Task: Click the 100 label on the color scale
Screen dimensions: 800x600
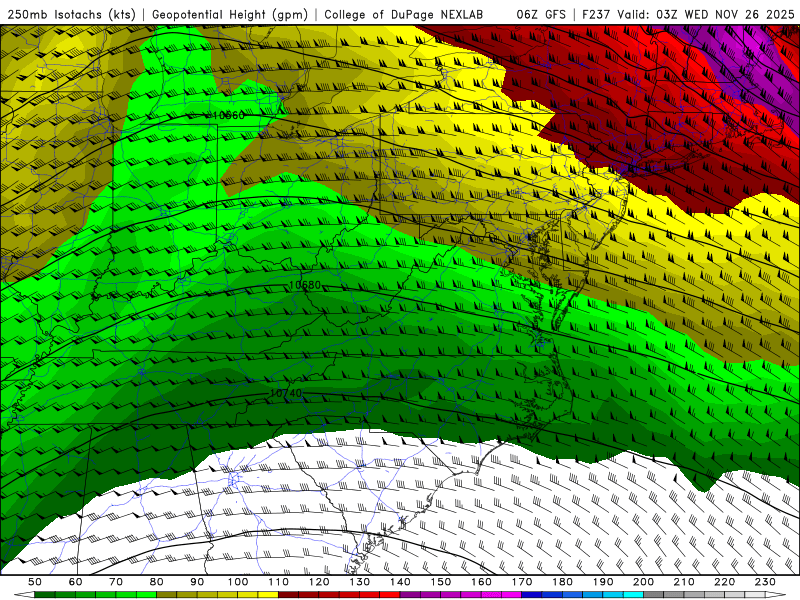Action: [x=238, y=582]
